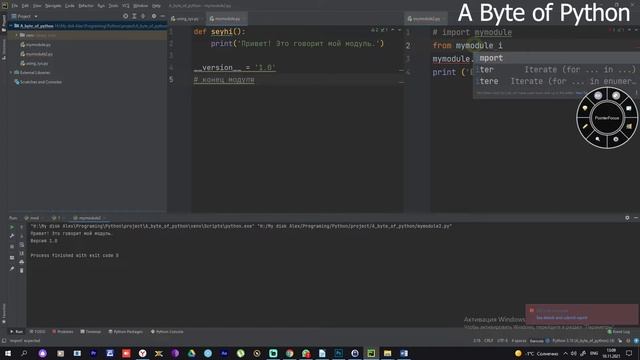Click Python 3.10 interpreter selector

pyautogui.click(x=583, y=341)
